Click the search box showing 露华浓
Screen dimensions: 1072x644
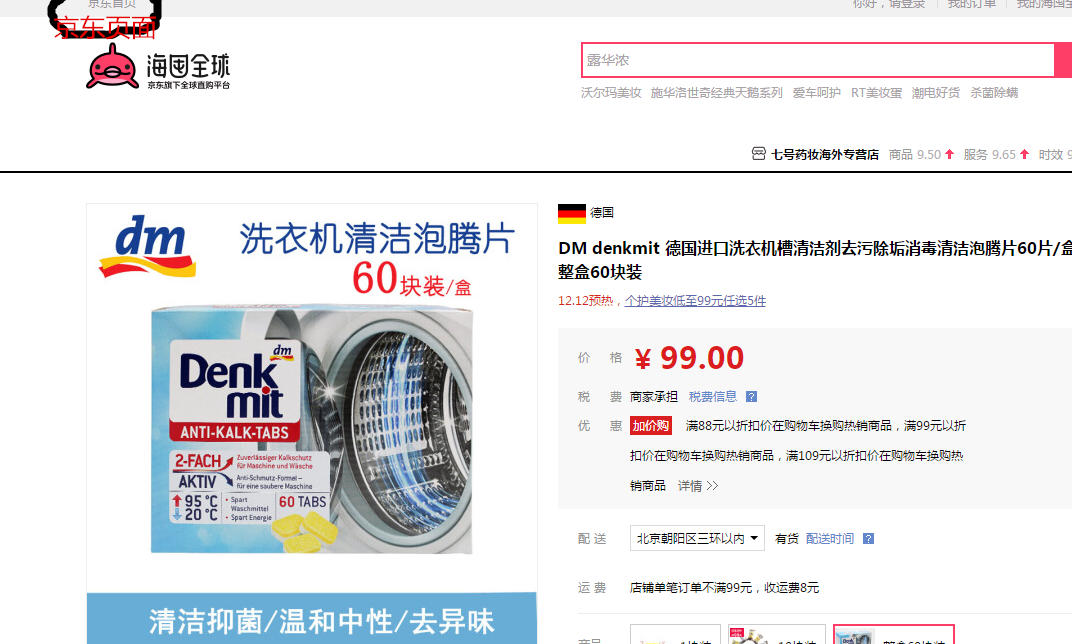(818, 60)
